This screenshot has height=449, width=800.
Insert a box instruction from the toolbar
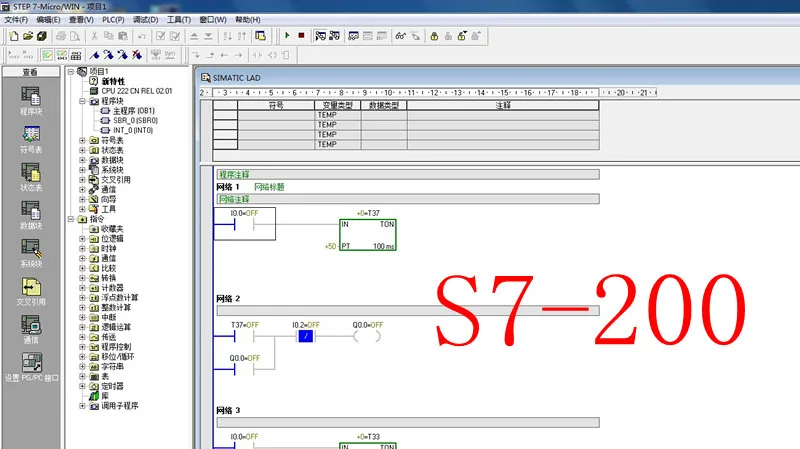[286, 55]
